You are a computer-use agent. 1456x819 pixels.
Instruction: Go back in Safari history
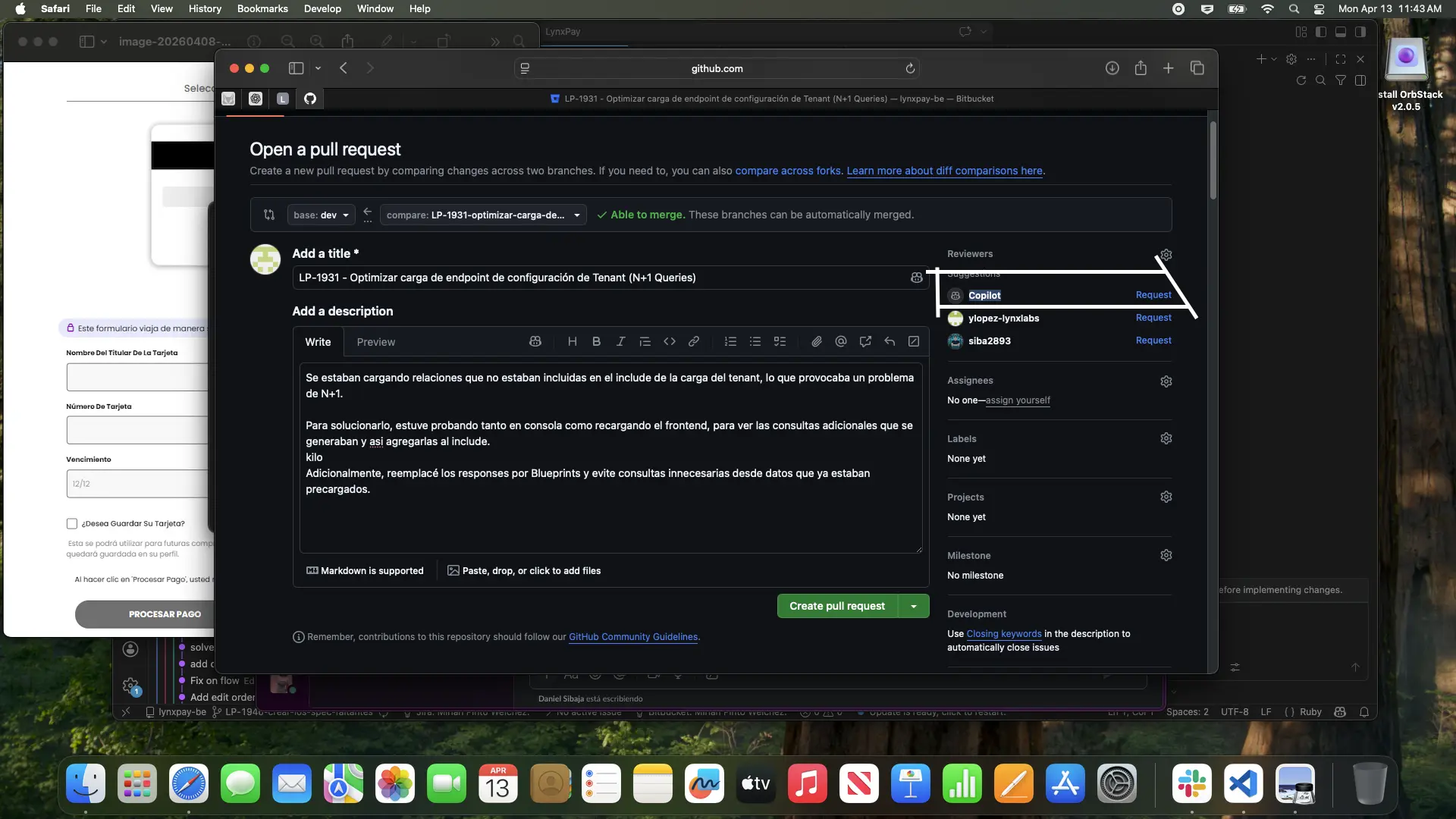344,68
